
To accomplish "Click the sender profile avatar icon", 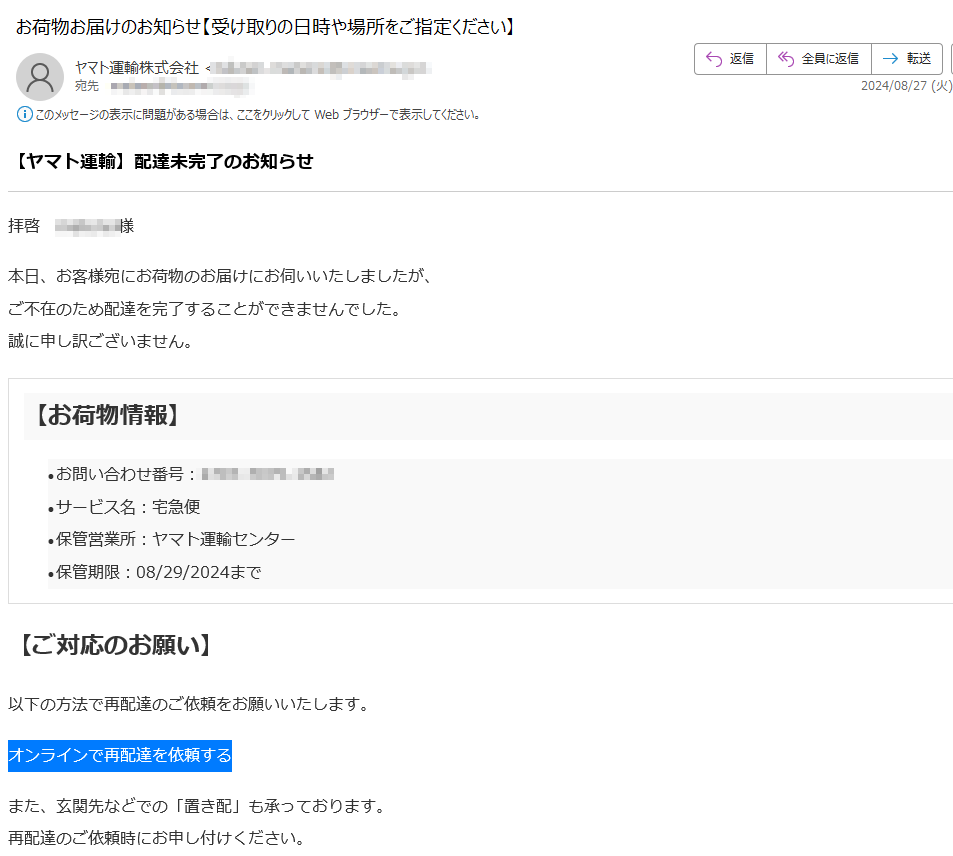I will click(x=40, y=77).
